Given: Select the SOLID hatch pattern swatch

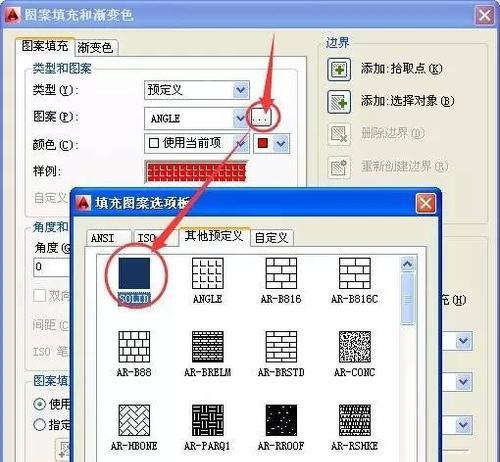Looking at the screenshot, I should (134, 273).
